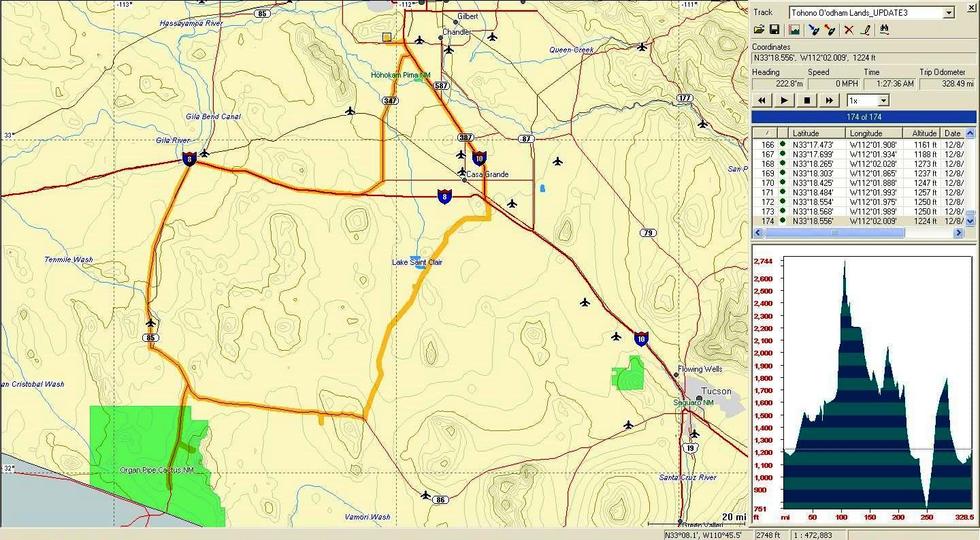Click the route 79 highway marker
The image size is (980, 540).
point(648,232)
